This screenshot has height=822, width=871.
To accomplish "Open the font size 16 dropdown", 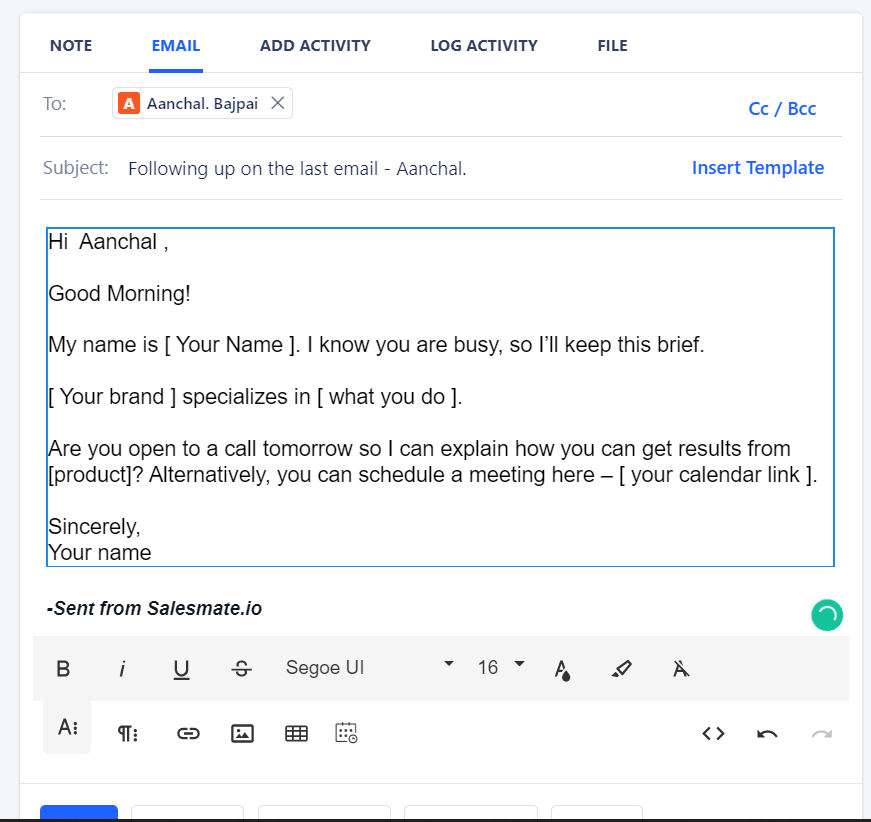I will click(501, 667).
